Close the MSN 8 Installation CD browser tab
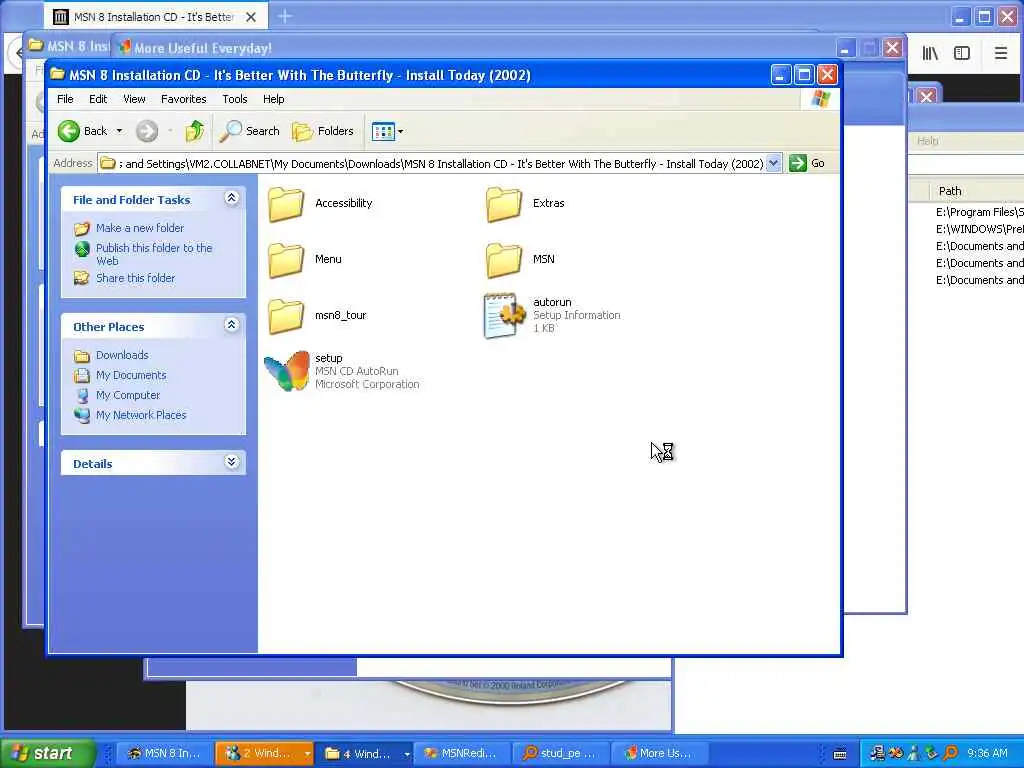 251,17
